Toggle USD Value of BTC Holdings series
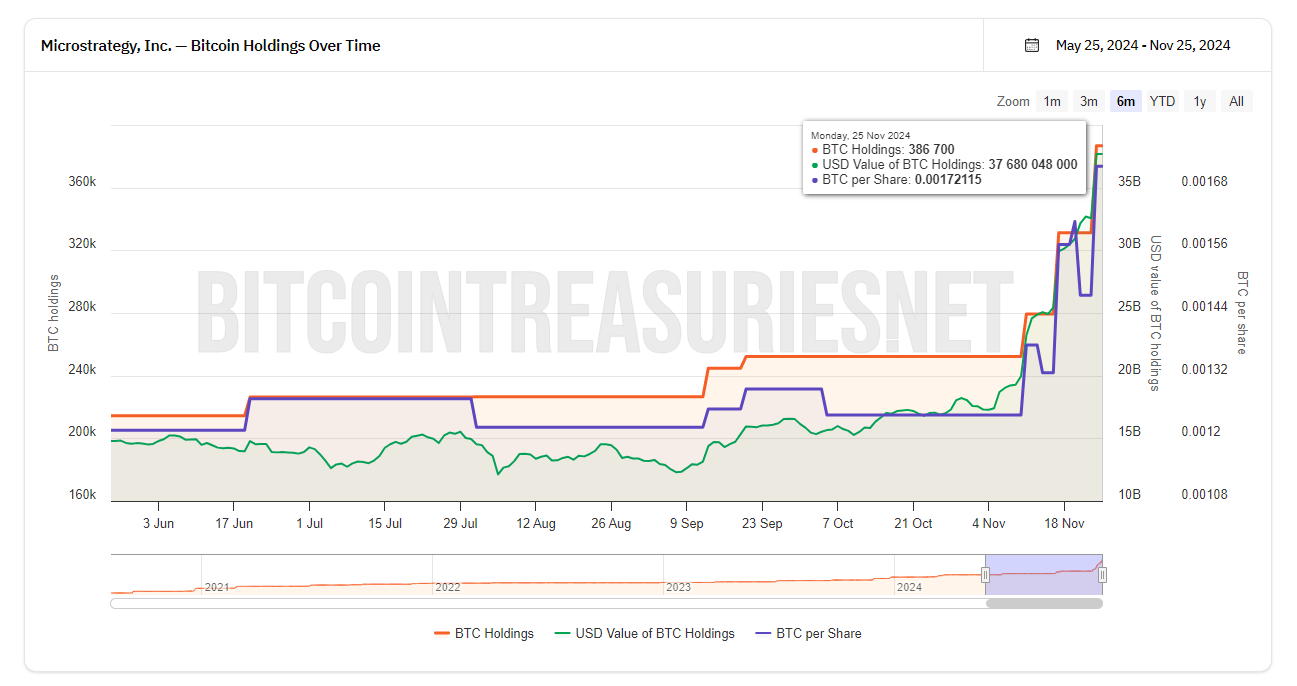Viewport: 1297px width, 686px height. click(645, 633)
